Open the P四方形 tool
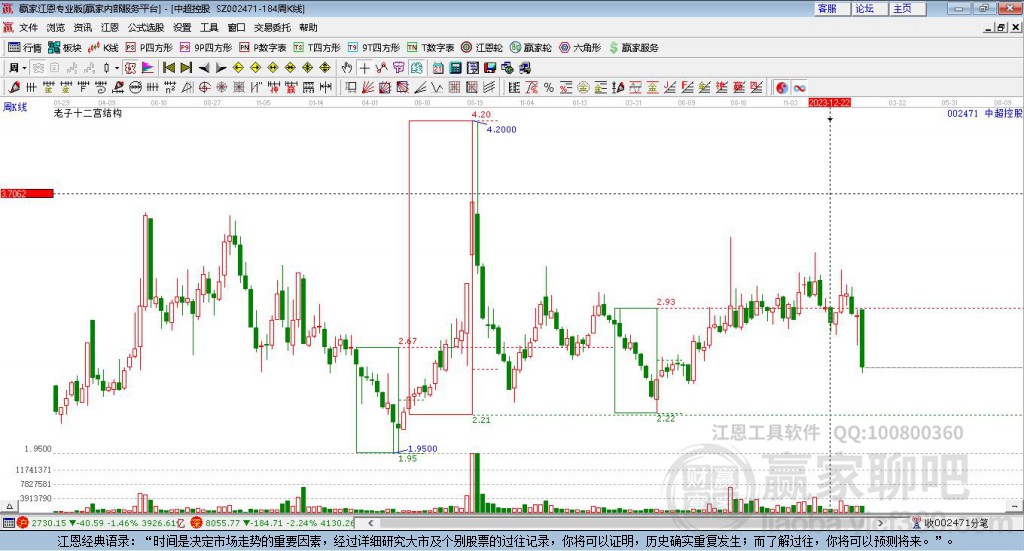 (x=148, y=48)
